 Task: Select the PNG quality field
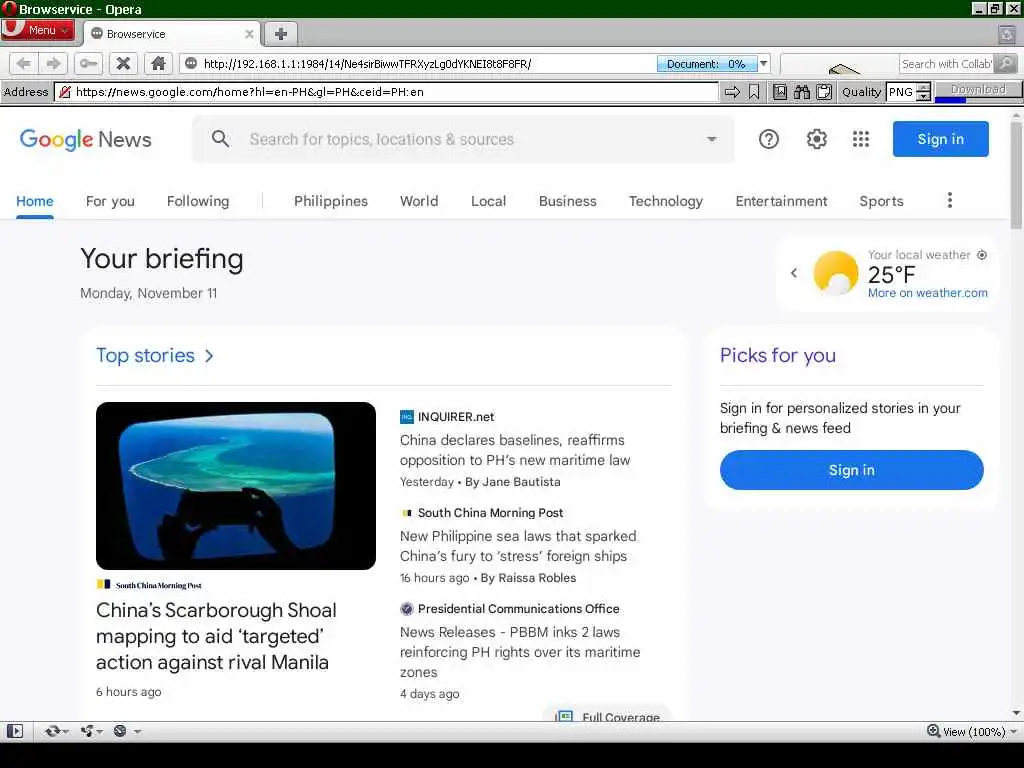tap(901, 92)
